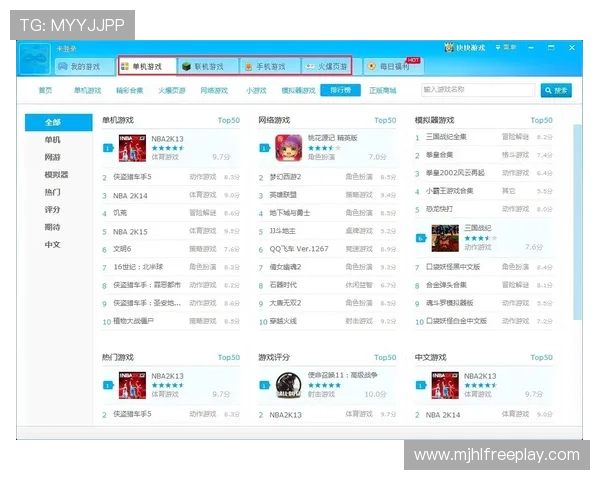Select 全部 in the left sidebar

pyautogui.click(x=59, y=122)
